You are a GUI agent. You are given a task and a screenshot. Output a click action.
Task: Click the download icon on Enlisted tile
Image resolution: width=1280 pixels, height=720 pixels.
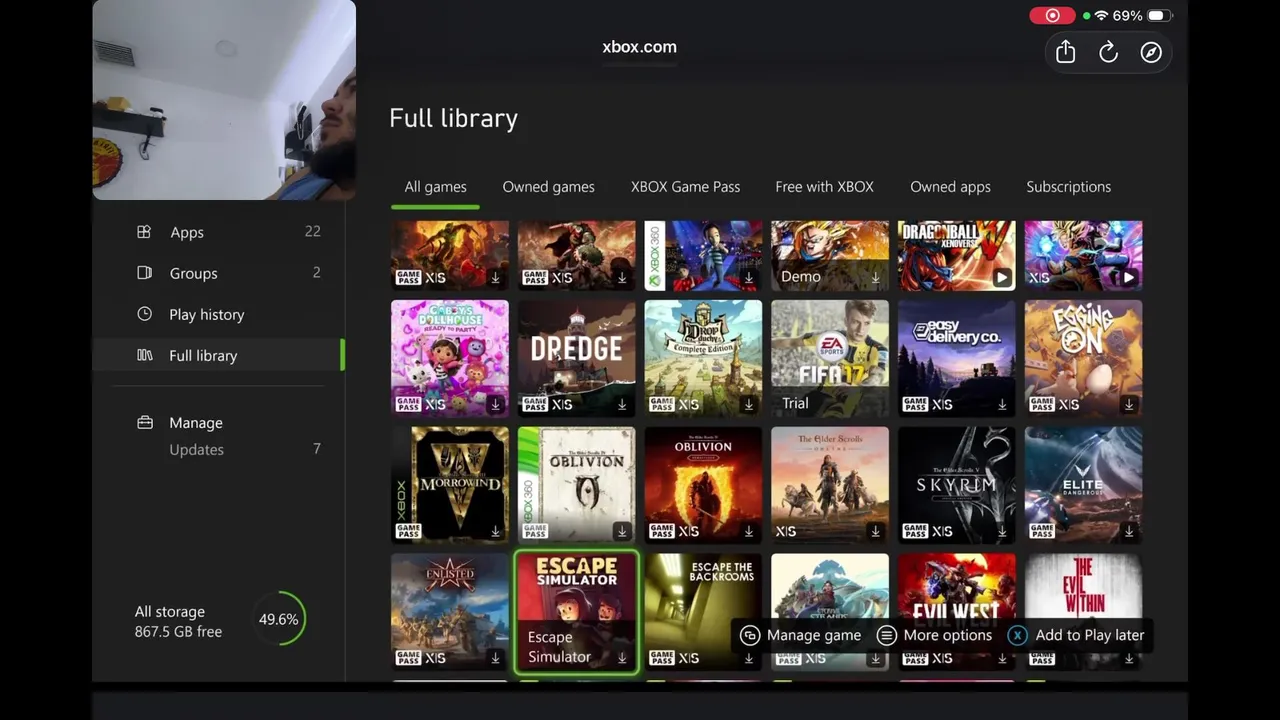[495, 658]
